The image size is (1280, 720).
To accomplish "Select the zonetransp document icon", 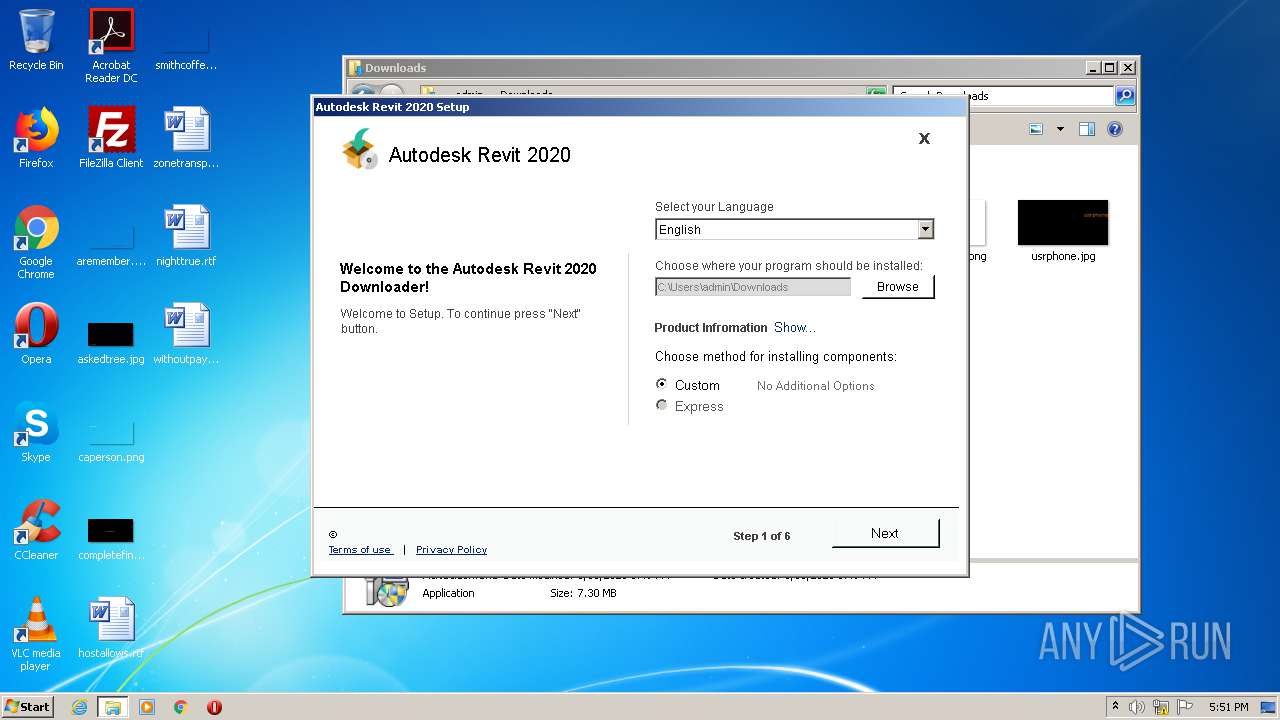I will pos(186,138).
